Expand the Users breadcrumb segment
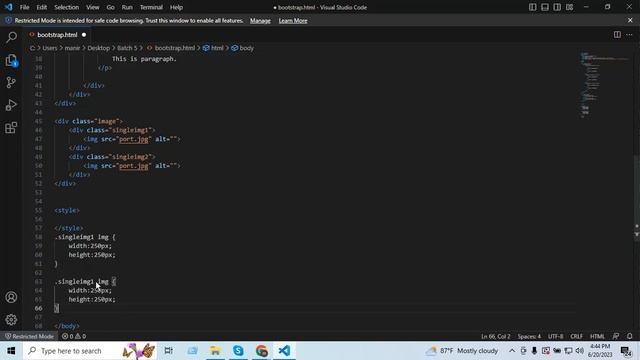This screenshot has height=360, width=640. click(50, 48)
